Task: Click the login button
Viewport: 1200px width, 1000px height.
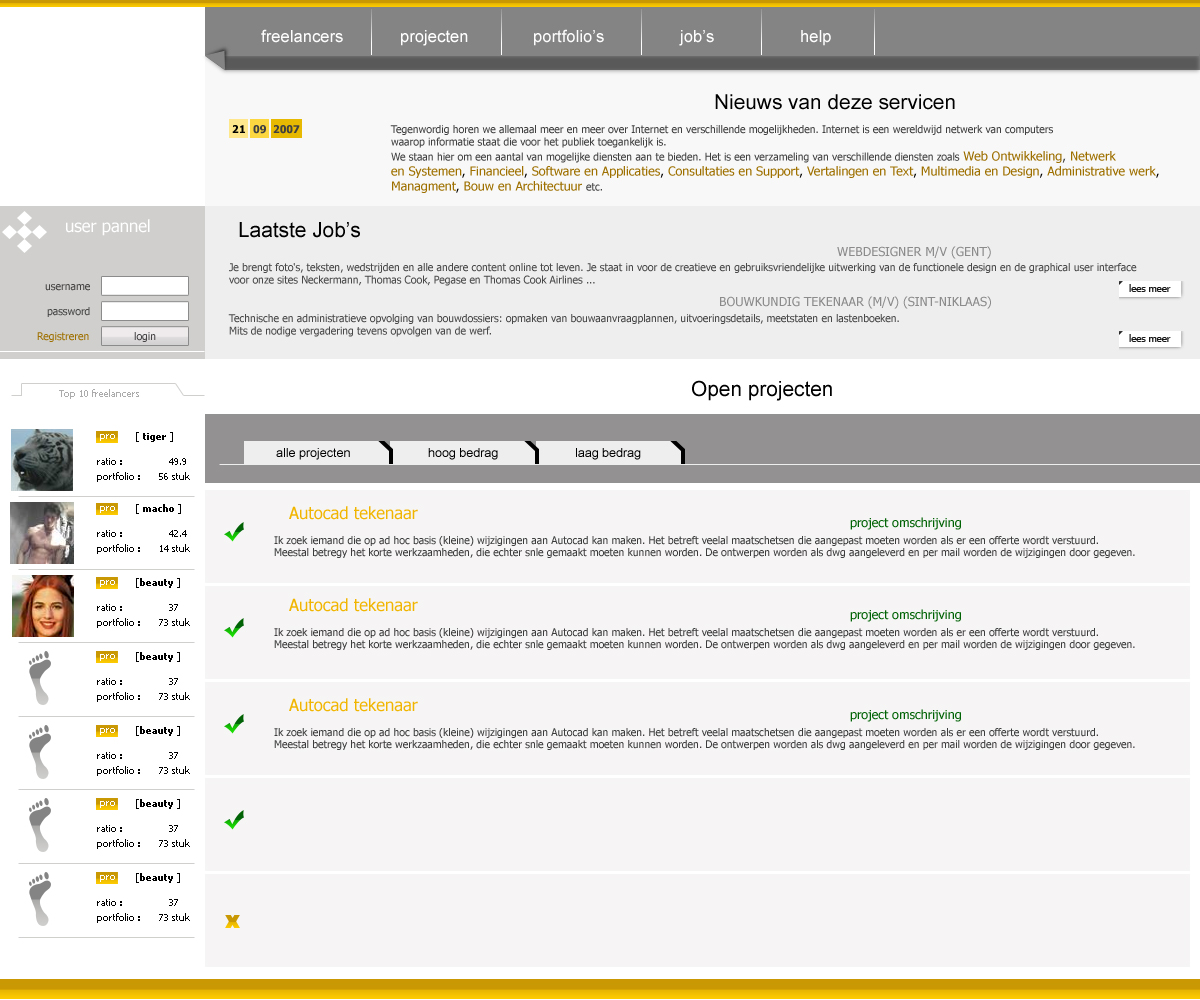Action: (145, 336)
